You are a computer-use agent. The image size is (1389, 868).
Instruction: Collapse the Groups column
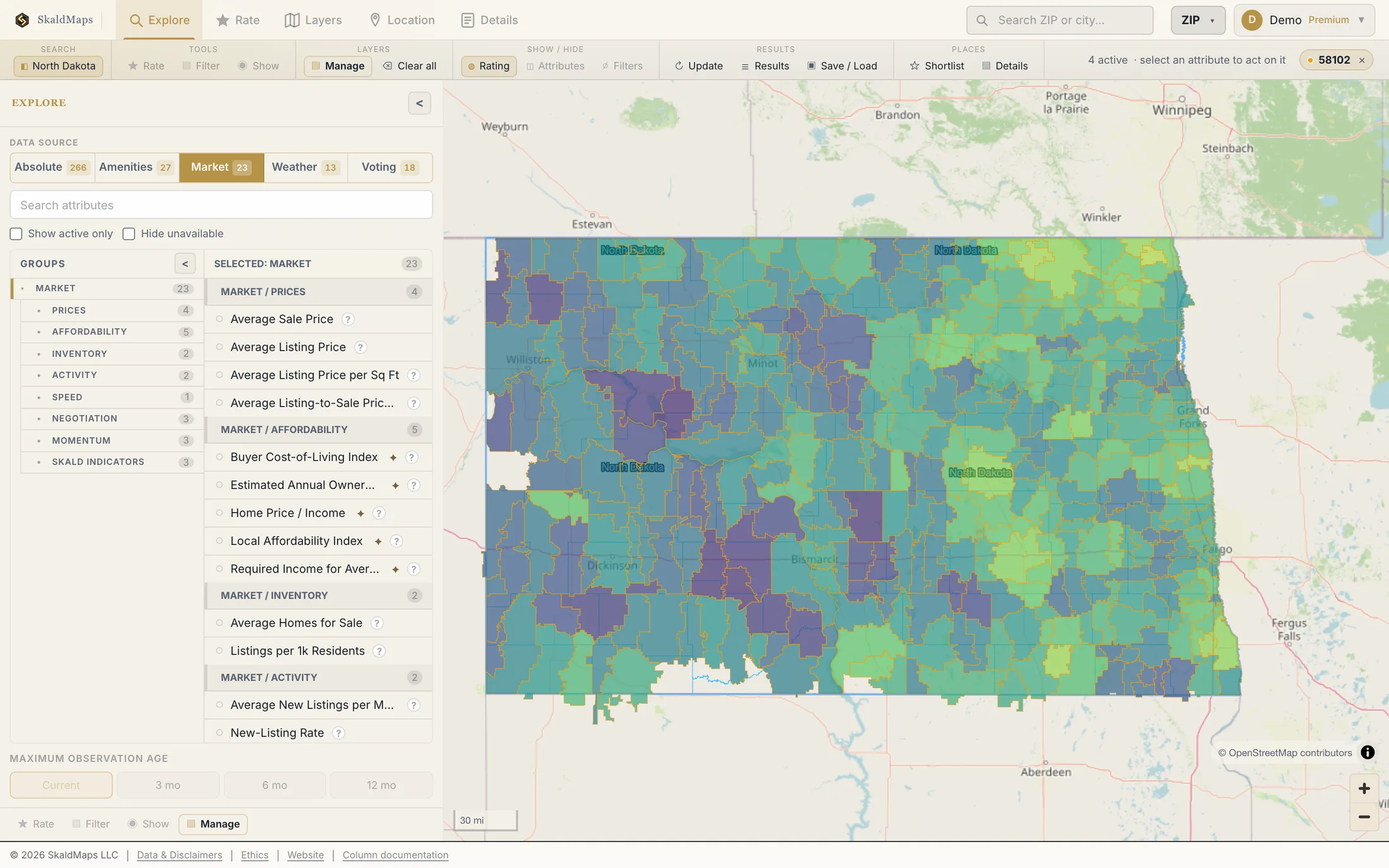coord(185,264)
